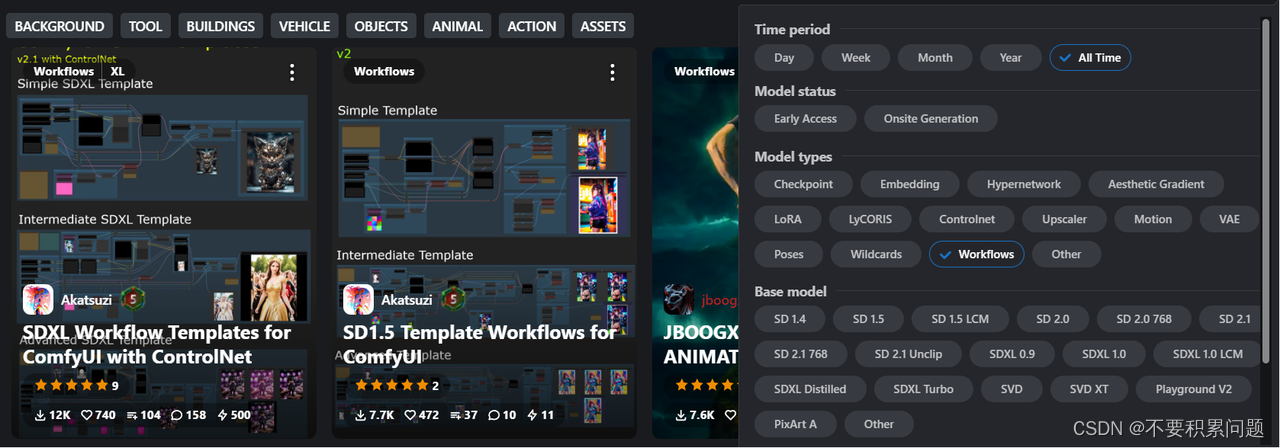The width and height of the screenshot is (1280, 448).
Task: Enable the Poses model type filter
Action: coord(789,254)
